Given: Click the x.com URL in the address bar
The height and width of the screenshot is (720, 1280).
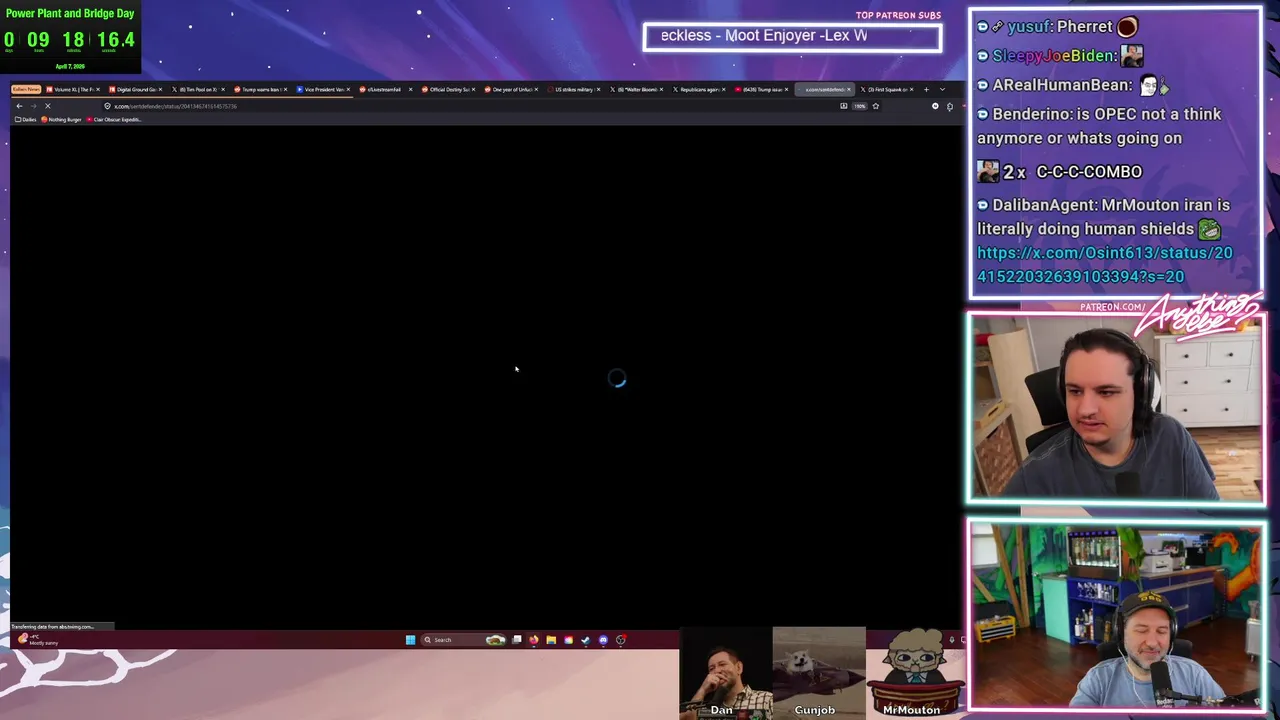Looking at the screenshot, I should click(175, 106).
